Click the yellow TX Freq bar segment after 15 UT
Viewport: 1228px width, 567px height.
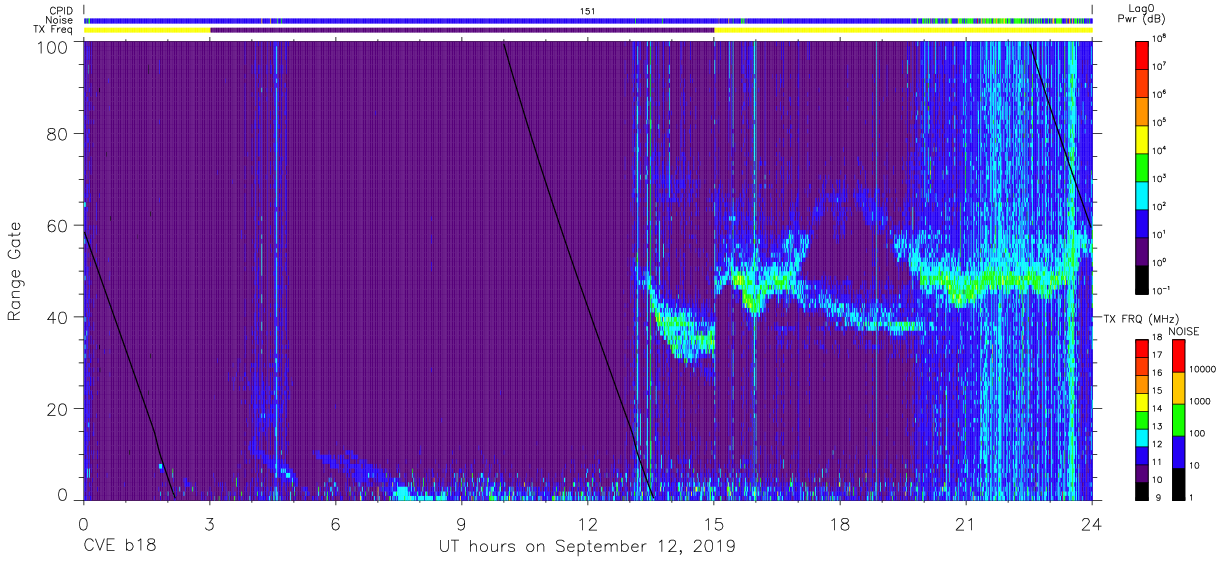[903, 30]
